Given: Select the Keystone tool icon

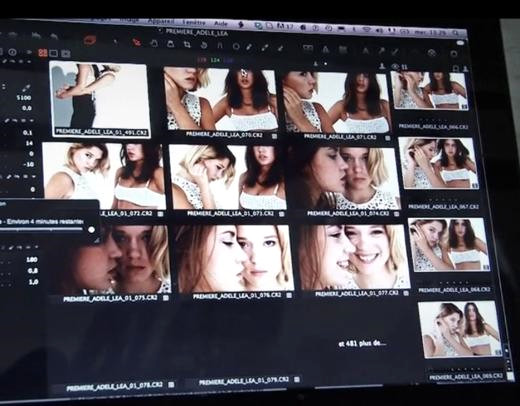Looking at the screenshot, I should pyautogui.click(x=220, y=46).
